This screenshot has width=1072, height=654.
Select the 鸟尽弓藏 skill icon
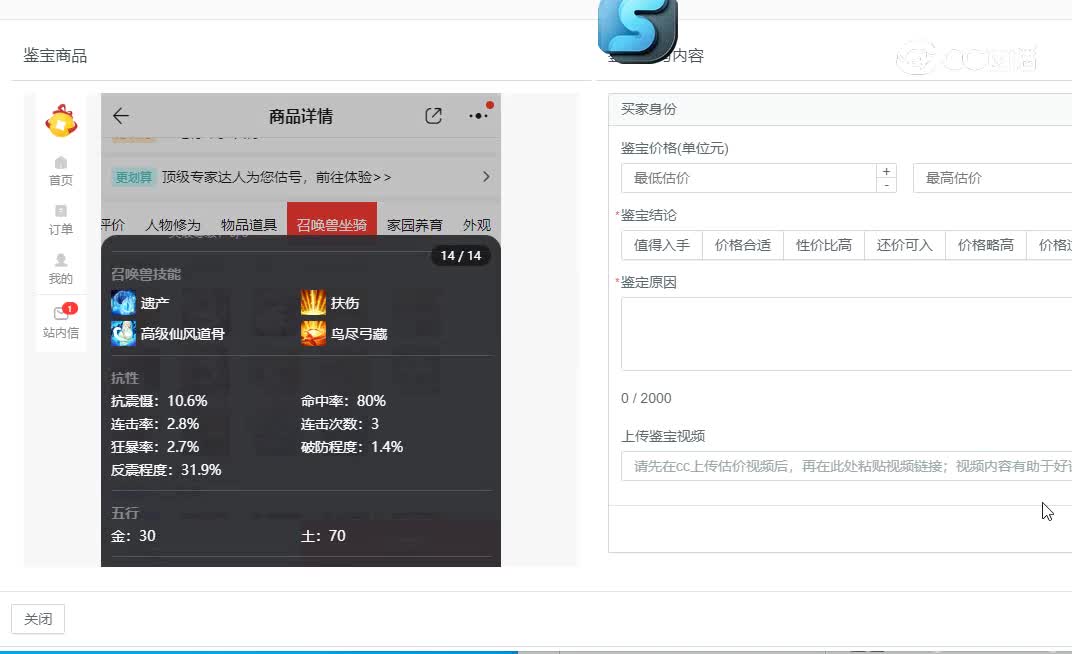click(313, 333)
